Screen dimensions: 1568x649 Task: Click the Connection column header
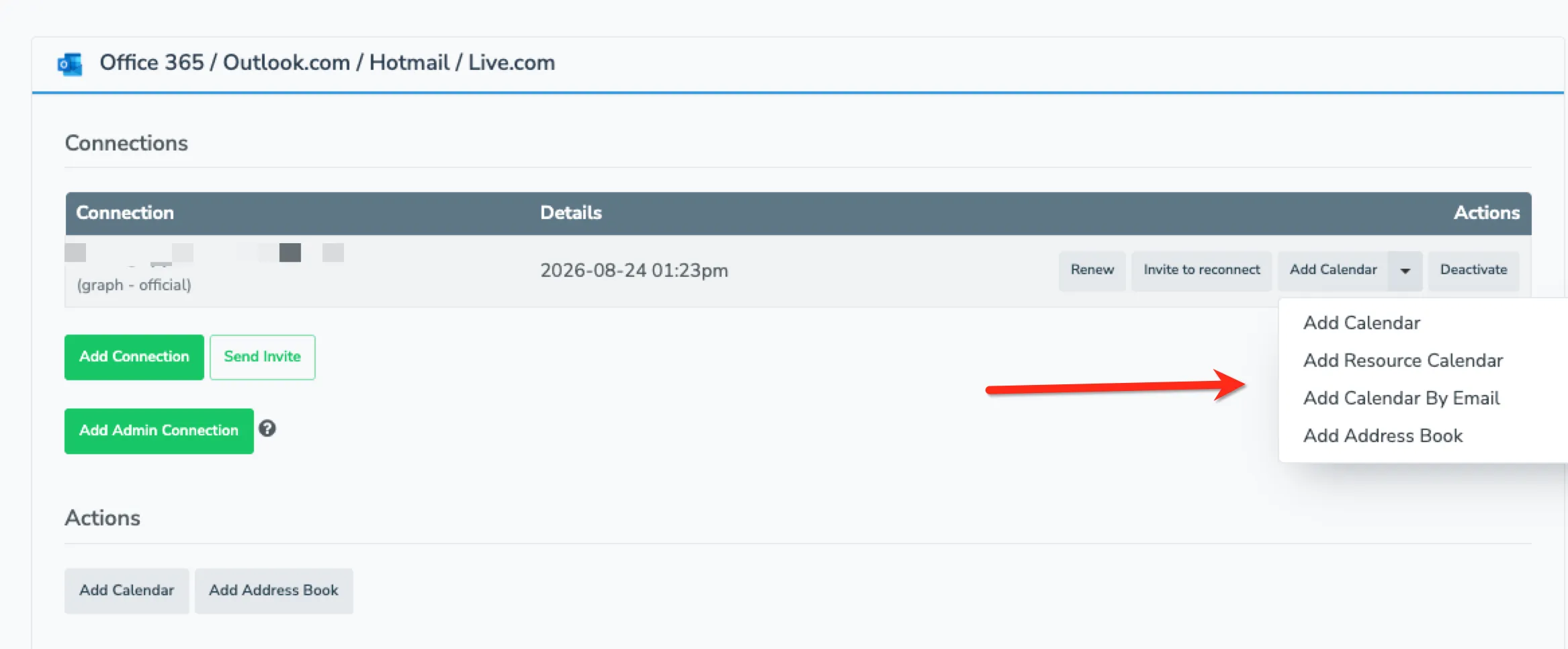125,213
